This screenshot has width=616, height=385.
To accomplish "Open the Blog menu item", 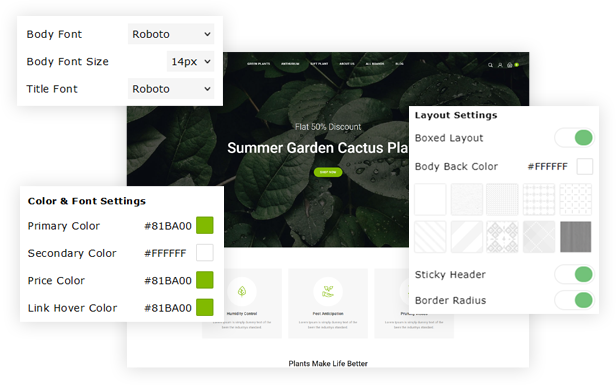I will click(399, 64).
